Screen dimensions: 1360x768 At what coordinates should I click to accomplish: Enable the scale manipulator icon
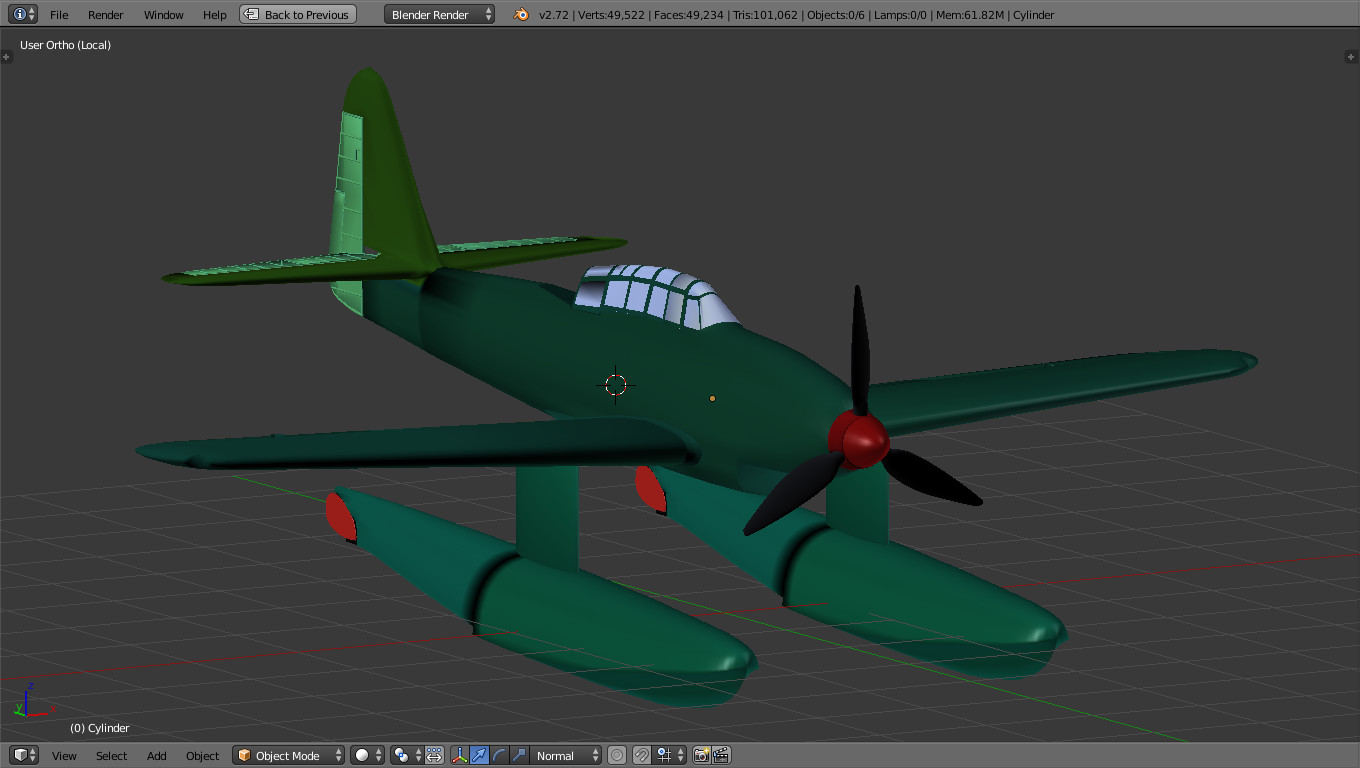518,755
